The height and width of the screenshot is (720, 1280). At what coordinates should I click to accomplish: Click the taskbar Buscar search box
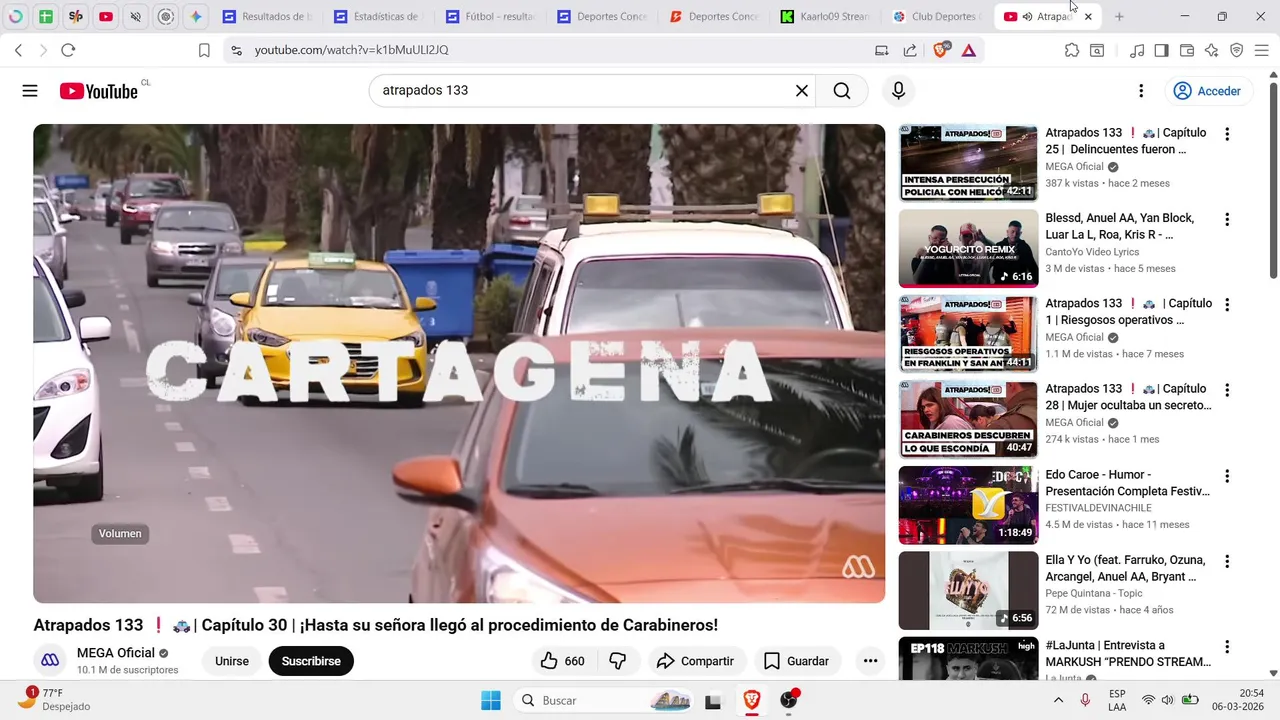click(x=606, y=700)
